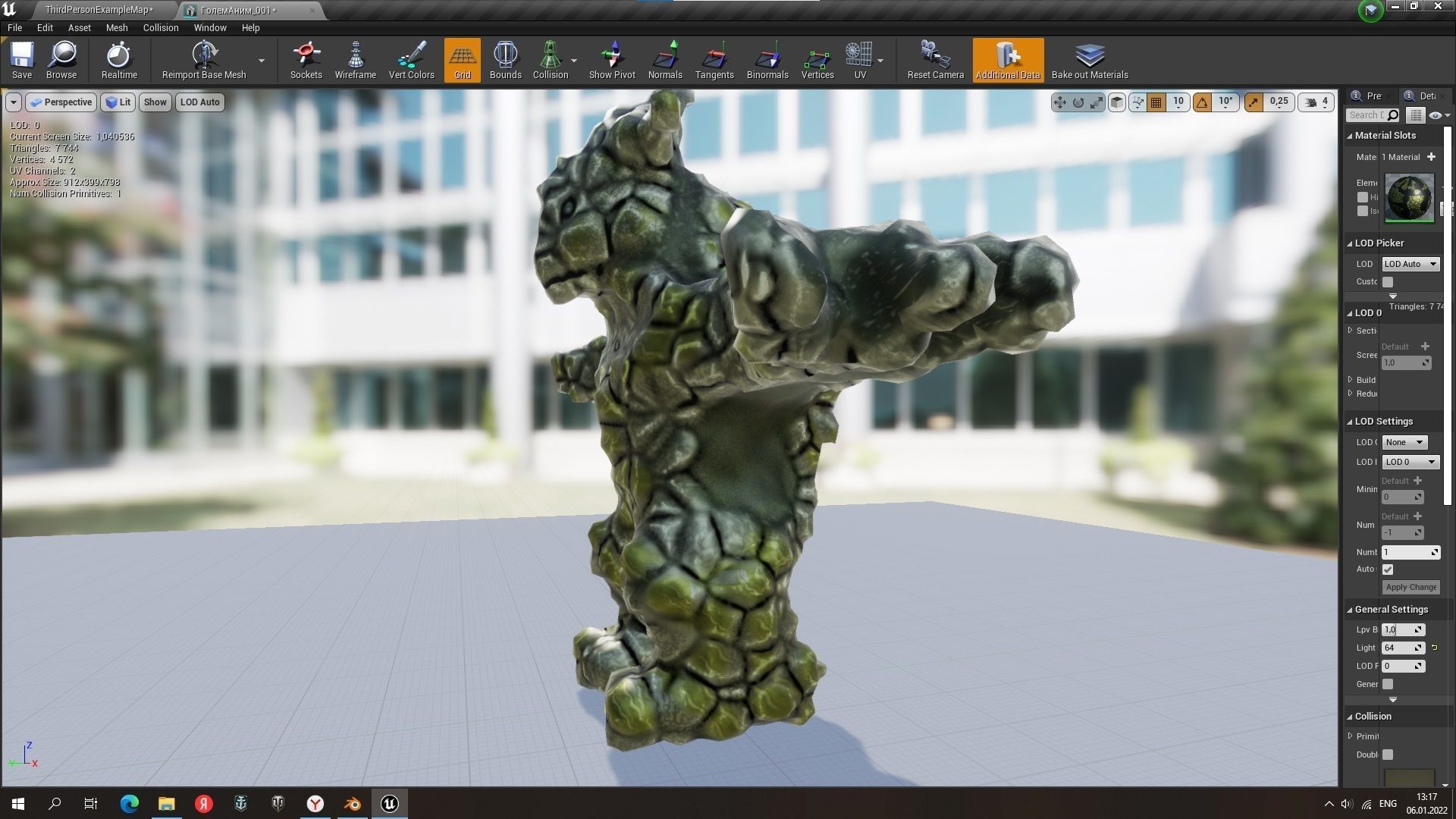Image resolution: width=1456 pixels, height=819 pixels.
Task: Display vertex Tangents
Action: (x=714, y=60)
